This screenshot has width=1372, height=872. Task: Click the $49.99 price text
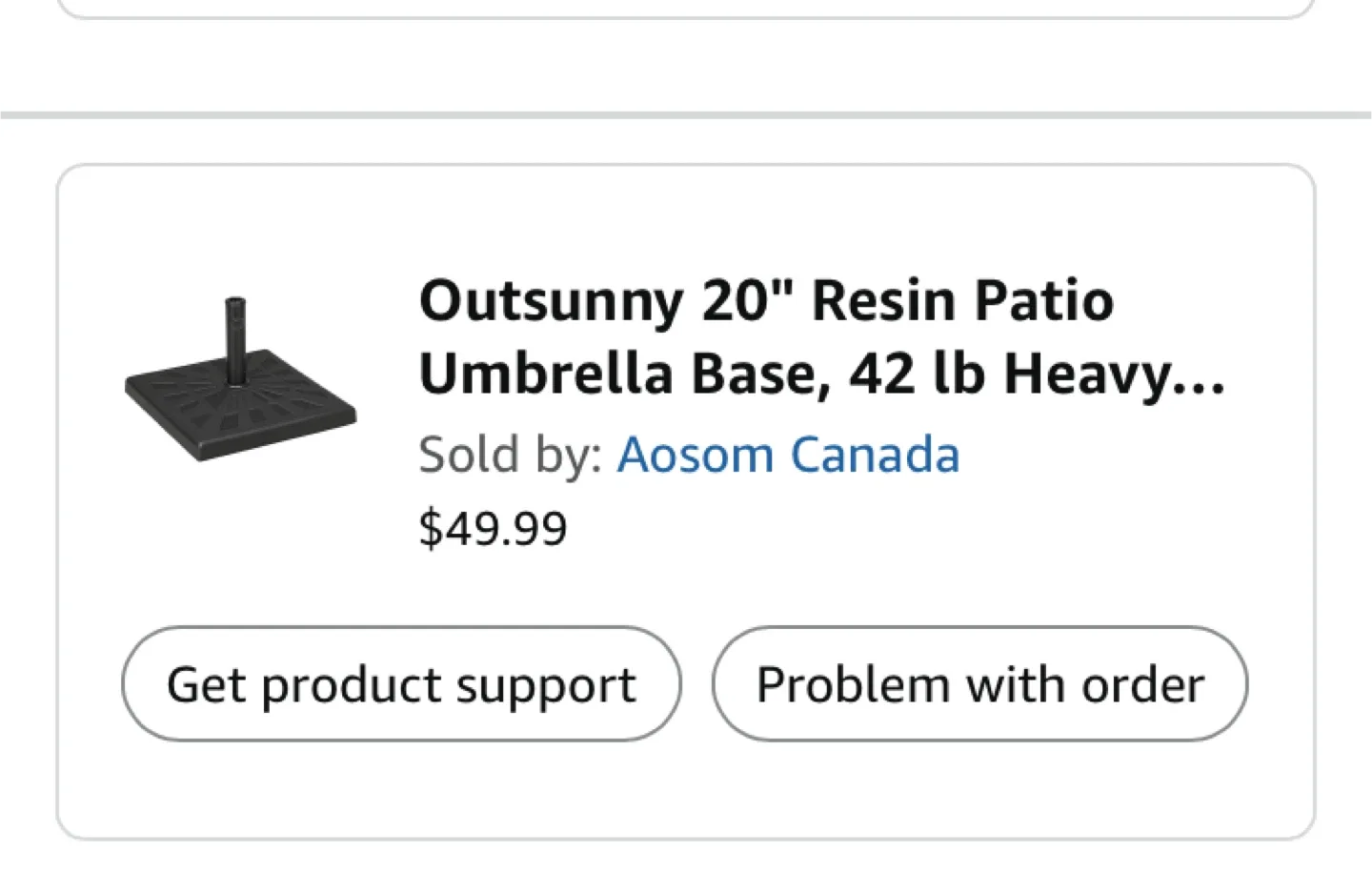click(493, 528)
